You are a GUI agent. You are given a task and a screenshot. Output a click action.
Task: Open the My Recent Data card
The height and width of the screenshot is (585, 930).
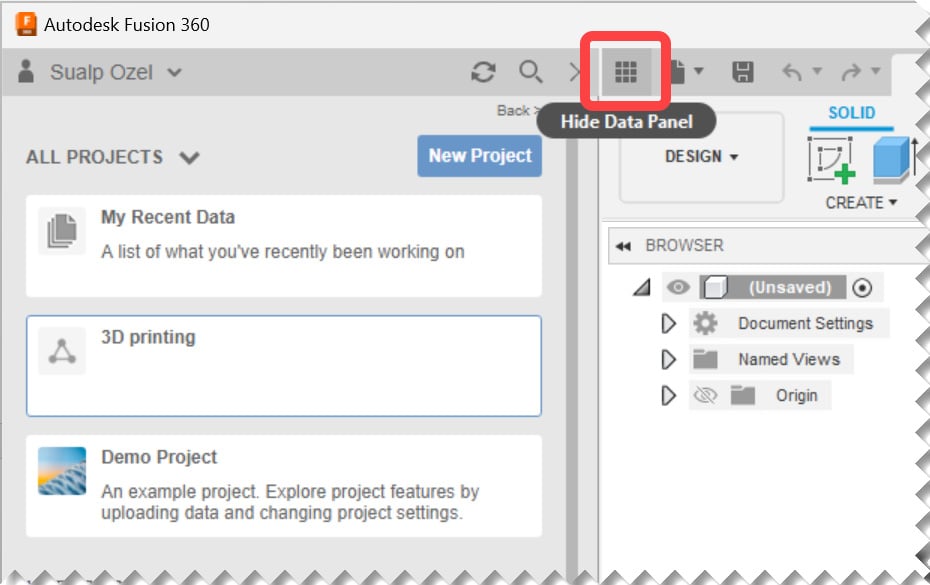click(x=284, y=246)
